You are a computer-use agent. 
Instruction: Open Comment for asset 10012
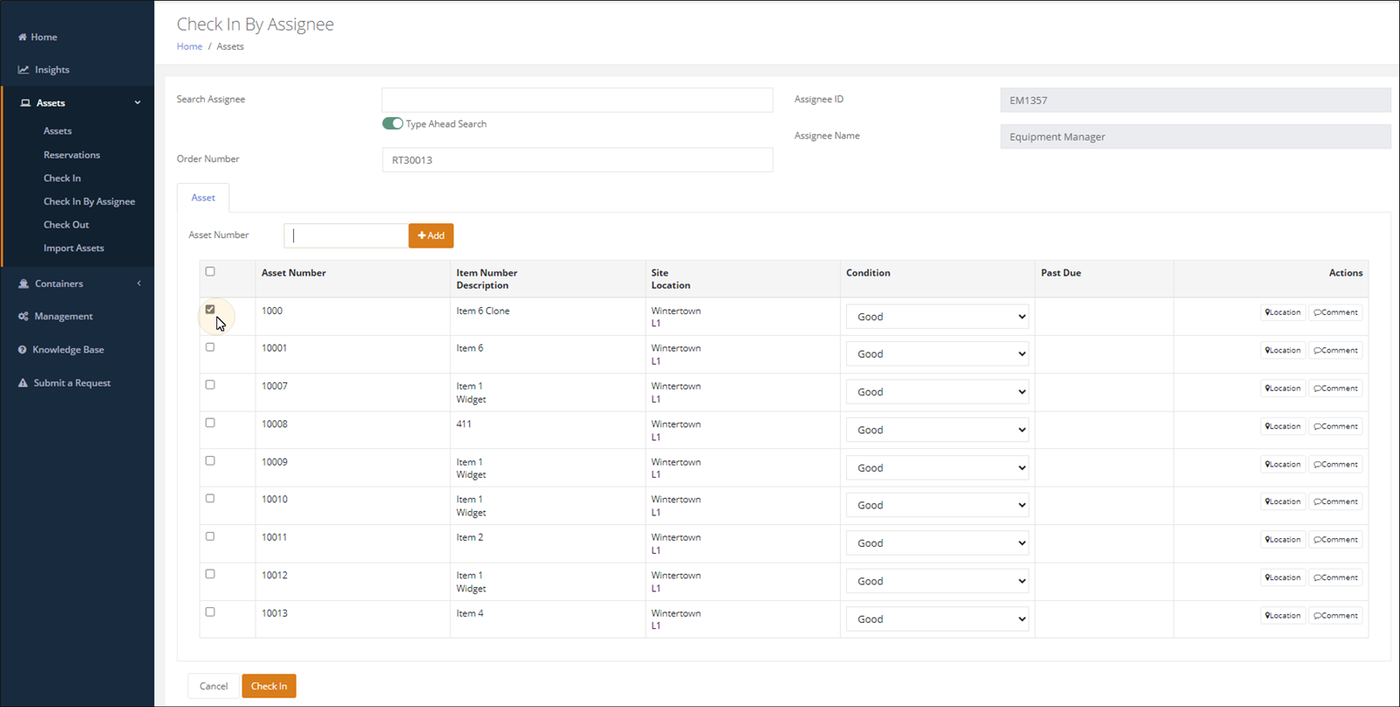(1335, 578)
